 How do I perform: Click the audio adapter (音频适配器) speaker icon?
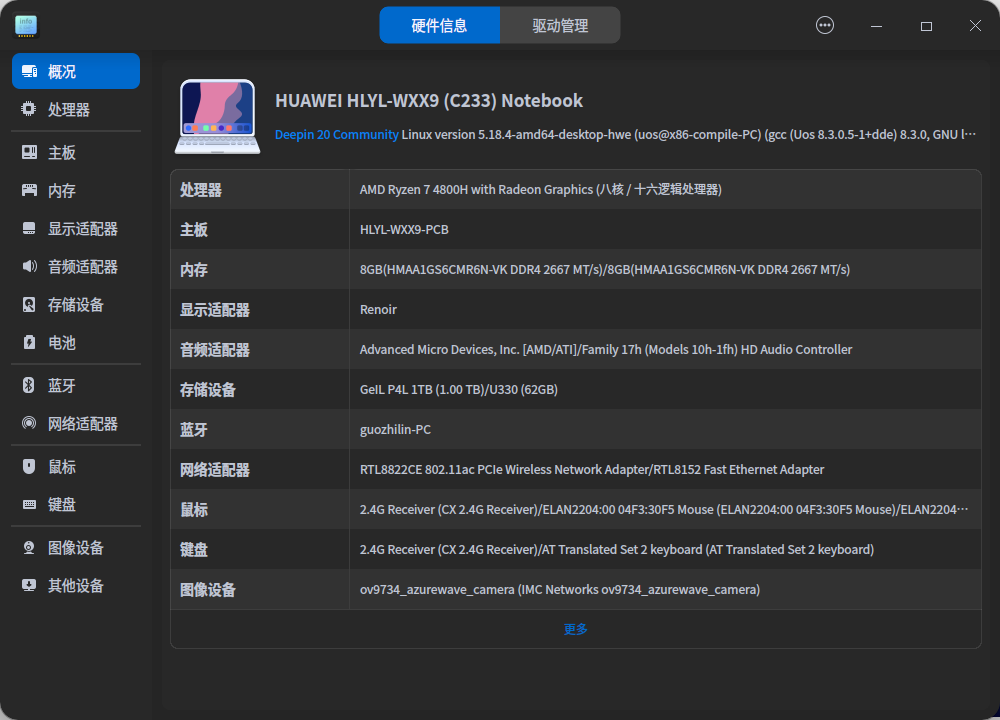coord(29,266)
